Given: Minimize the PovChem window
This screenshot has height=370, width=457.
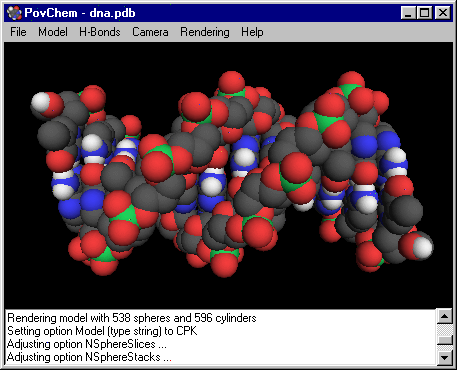Looking at the screenshot, I should (408, 13).
